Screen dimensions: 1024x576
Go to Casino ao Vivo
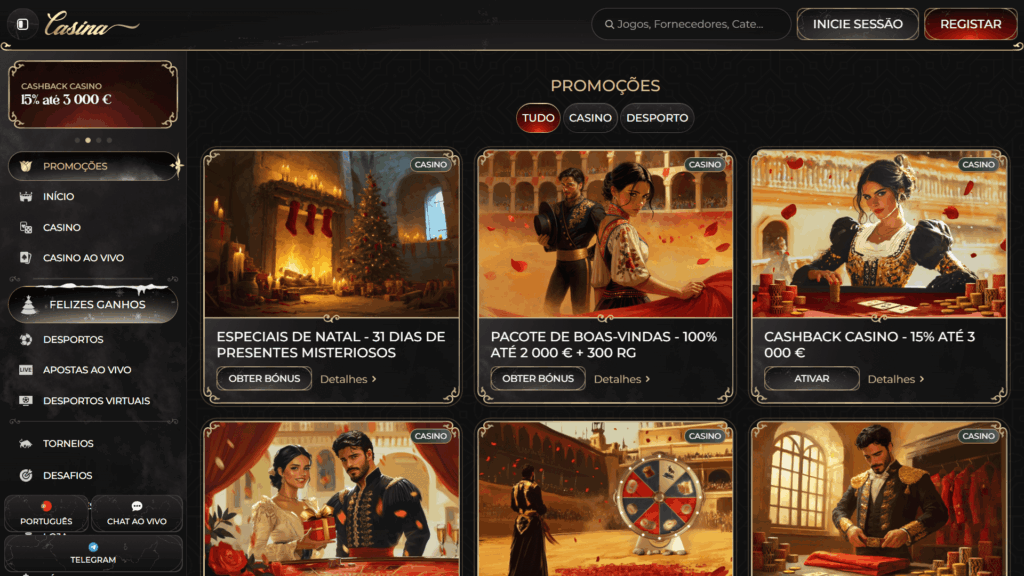coord(82,258)
